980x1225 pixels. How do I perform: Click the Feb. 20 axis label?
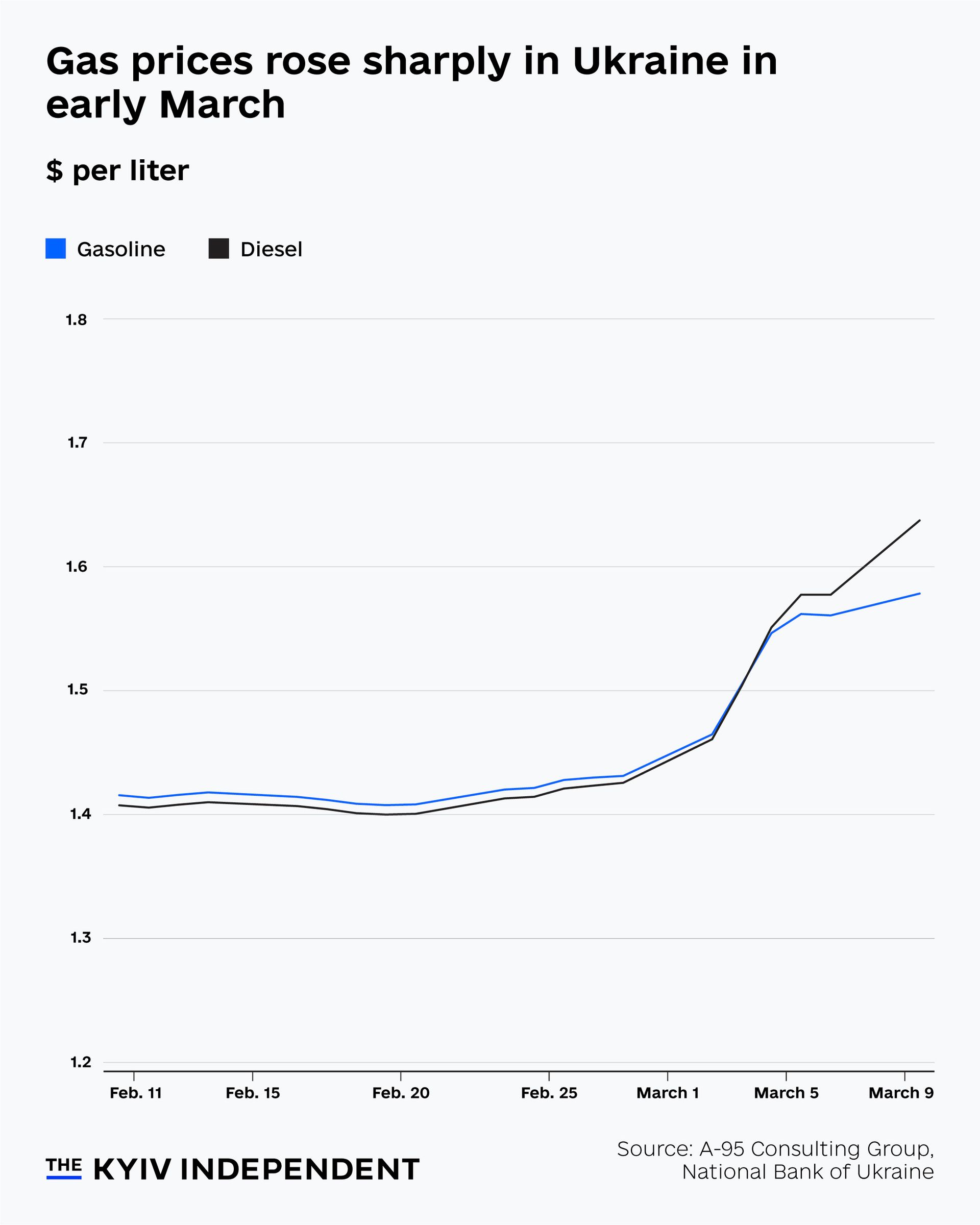click(401, 1093)
